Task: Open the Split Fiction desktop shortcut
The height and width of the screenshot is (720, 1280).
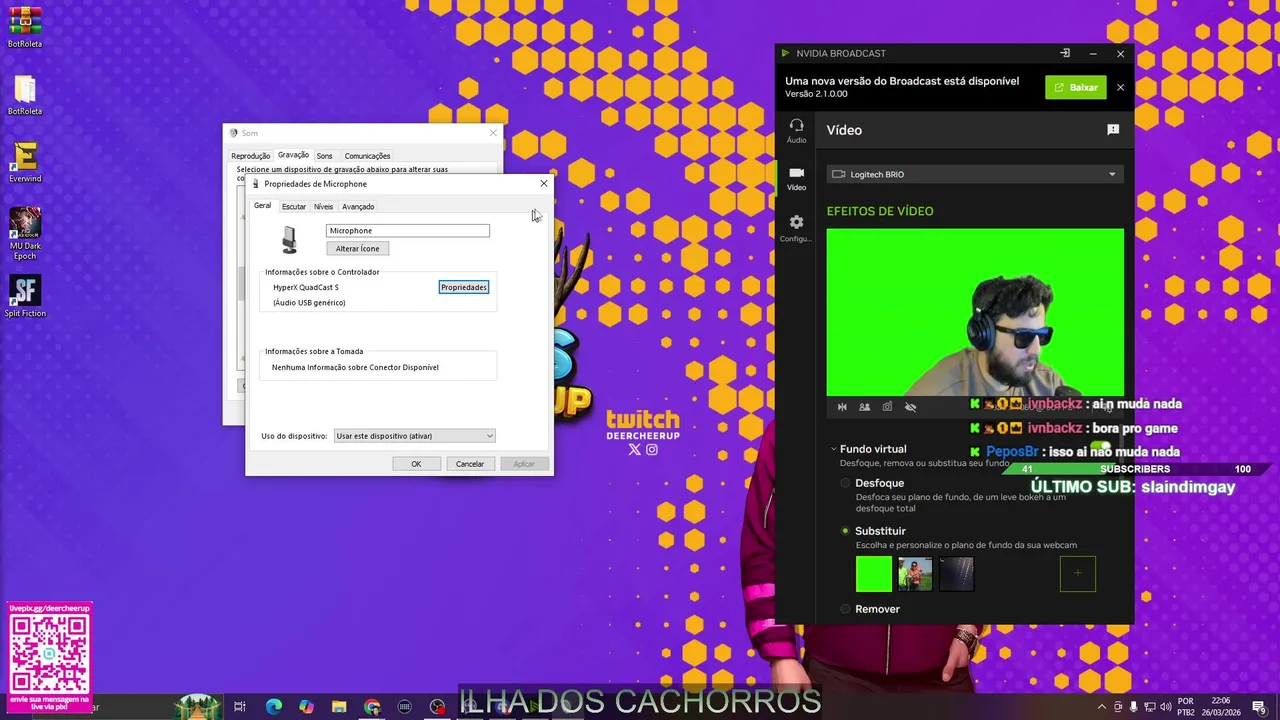Action: [x=25, y=297]
